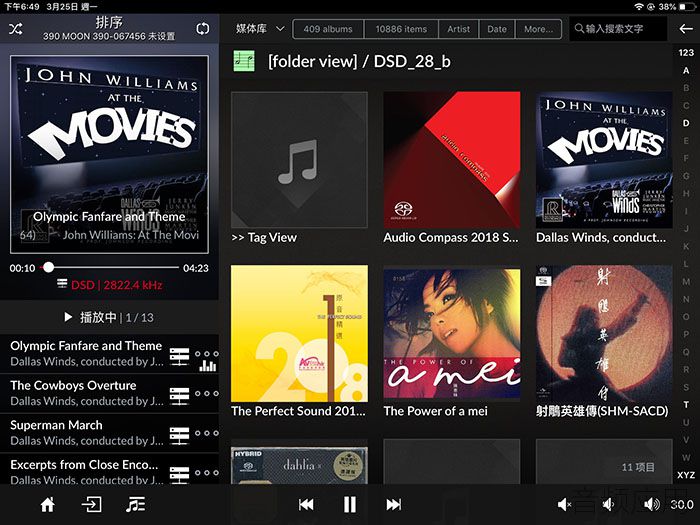Screen dimensions: 700x525
Task: Open the 11 項目 folder tile
Action: (x=604, y=462)
